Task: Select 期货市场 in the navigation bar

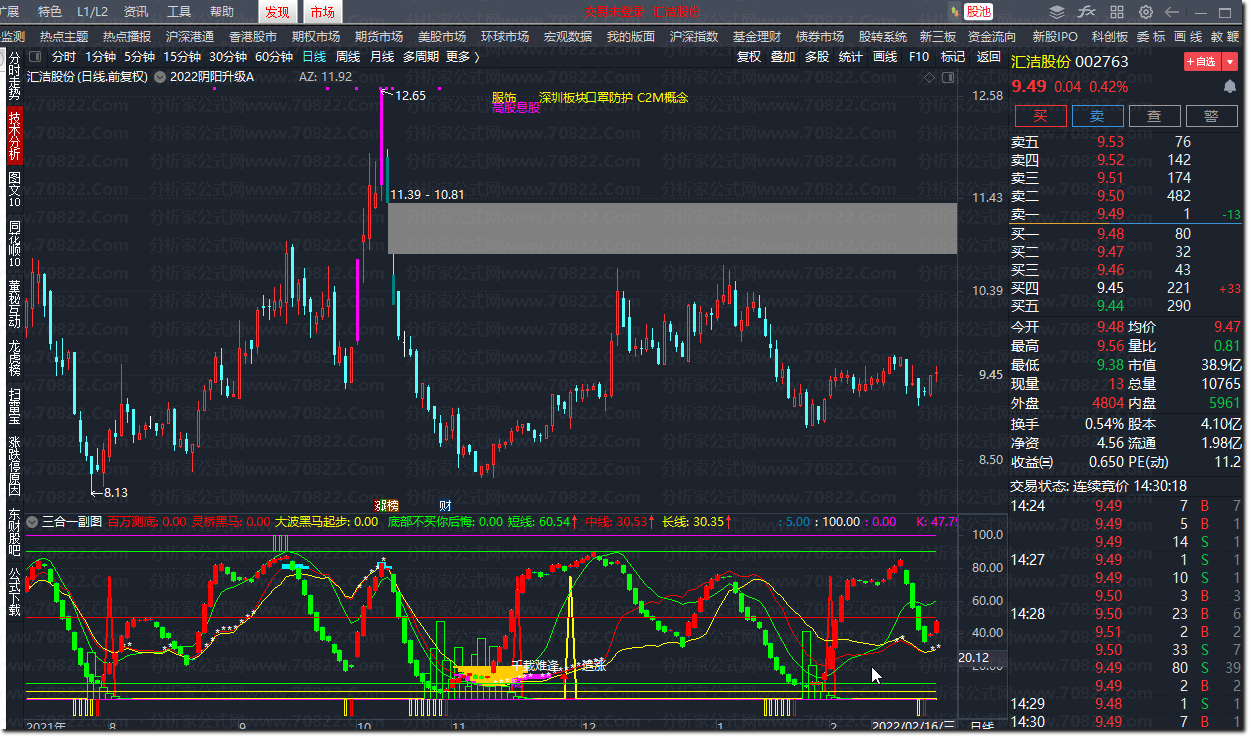Action: point(379,36)
